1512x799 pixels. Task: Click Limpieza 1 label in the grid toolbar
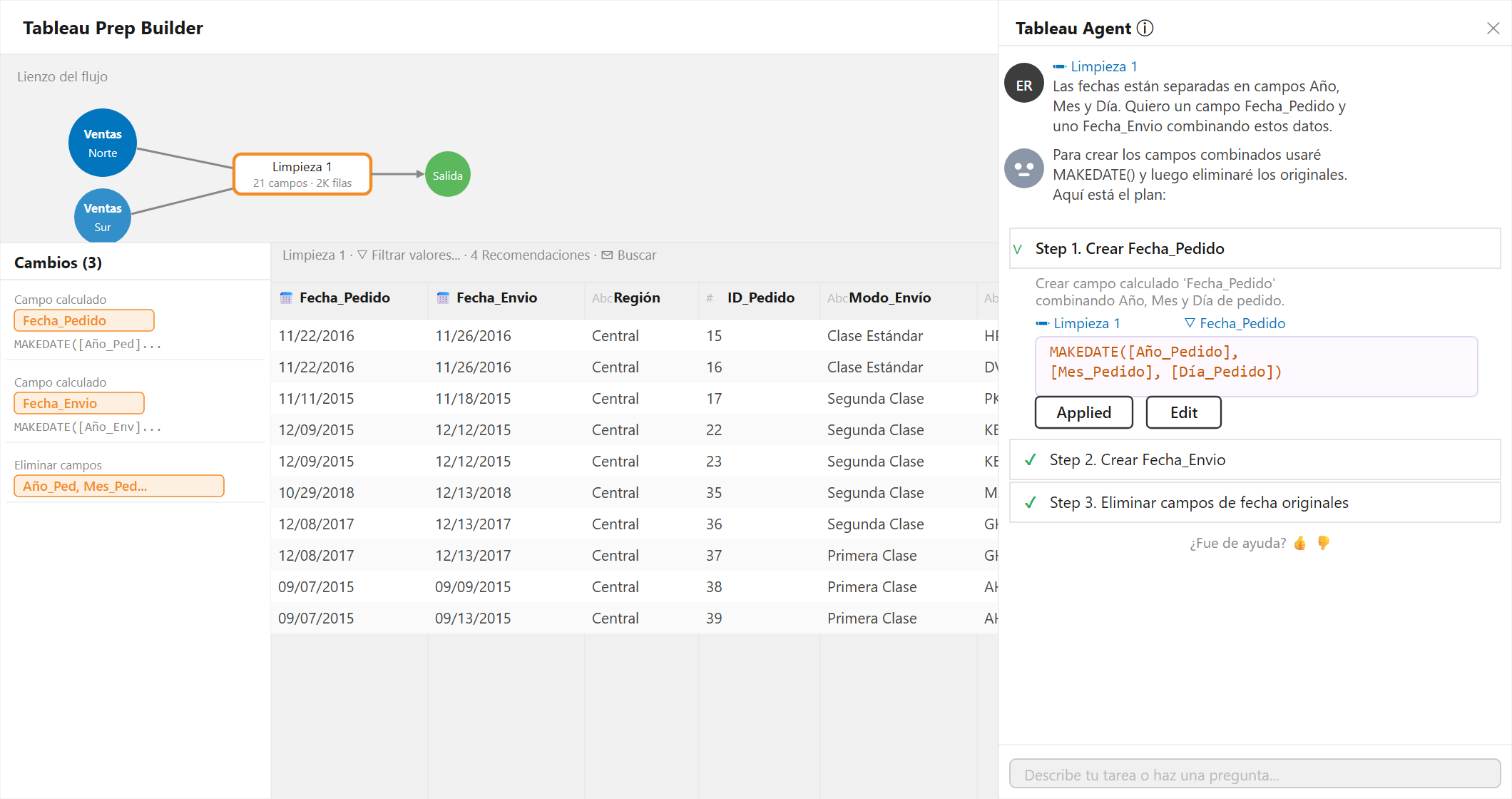point(314,255)
